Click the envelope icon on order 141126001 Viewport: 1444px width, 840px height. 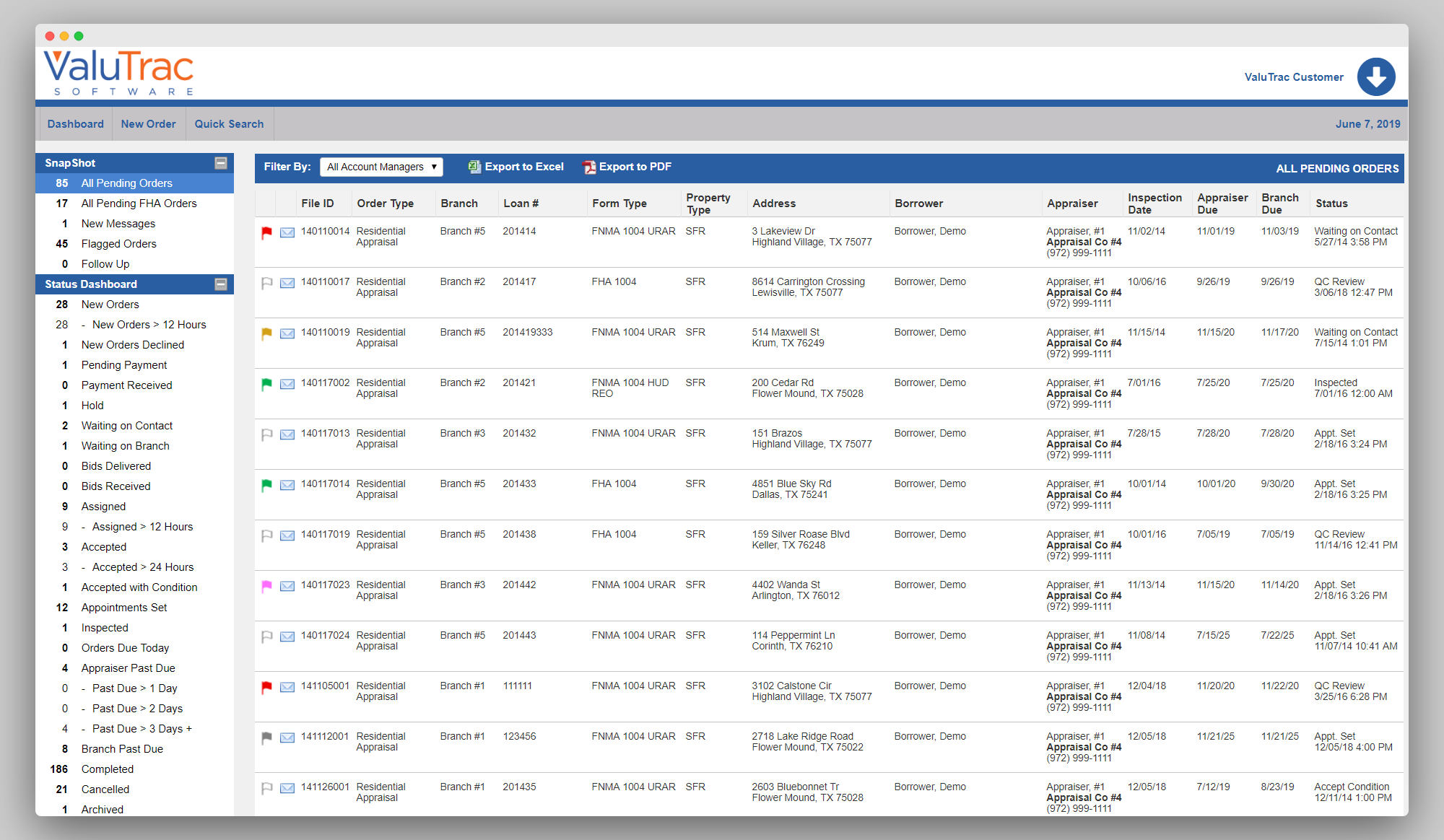[287, 788]
